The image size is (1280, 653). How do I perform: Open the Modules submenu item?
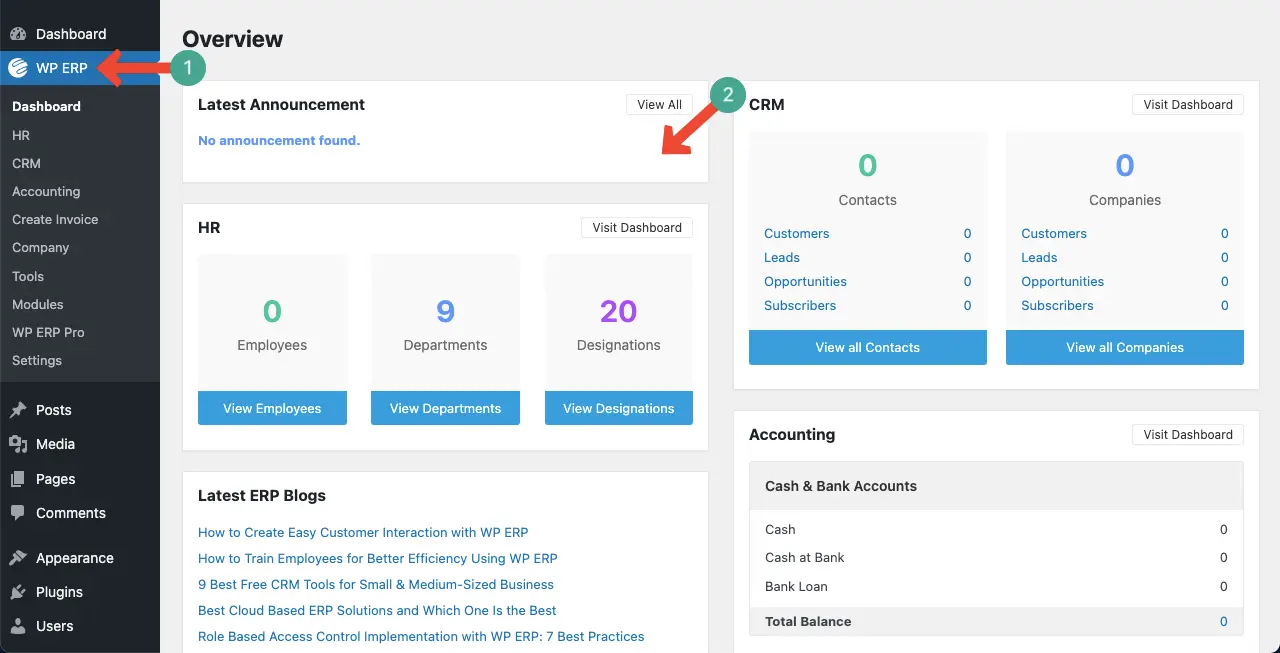[38, 304]
